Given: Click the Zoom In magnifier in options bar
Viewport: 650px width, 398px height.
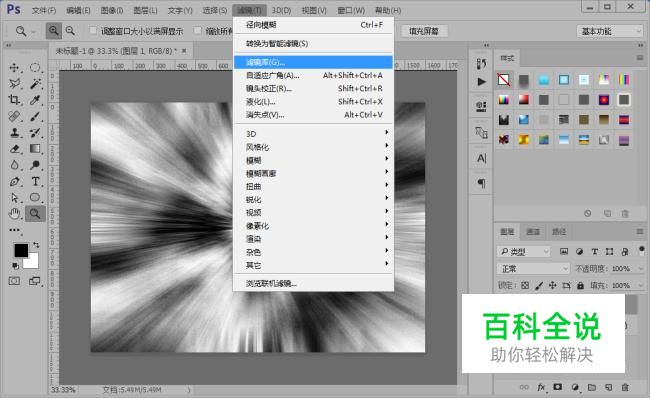Looking at the screenshot, I should click(x=53, y=31).
